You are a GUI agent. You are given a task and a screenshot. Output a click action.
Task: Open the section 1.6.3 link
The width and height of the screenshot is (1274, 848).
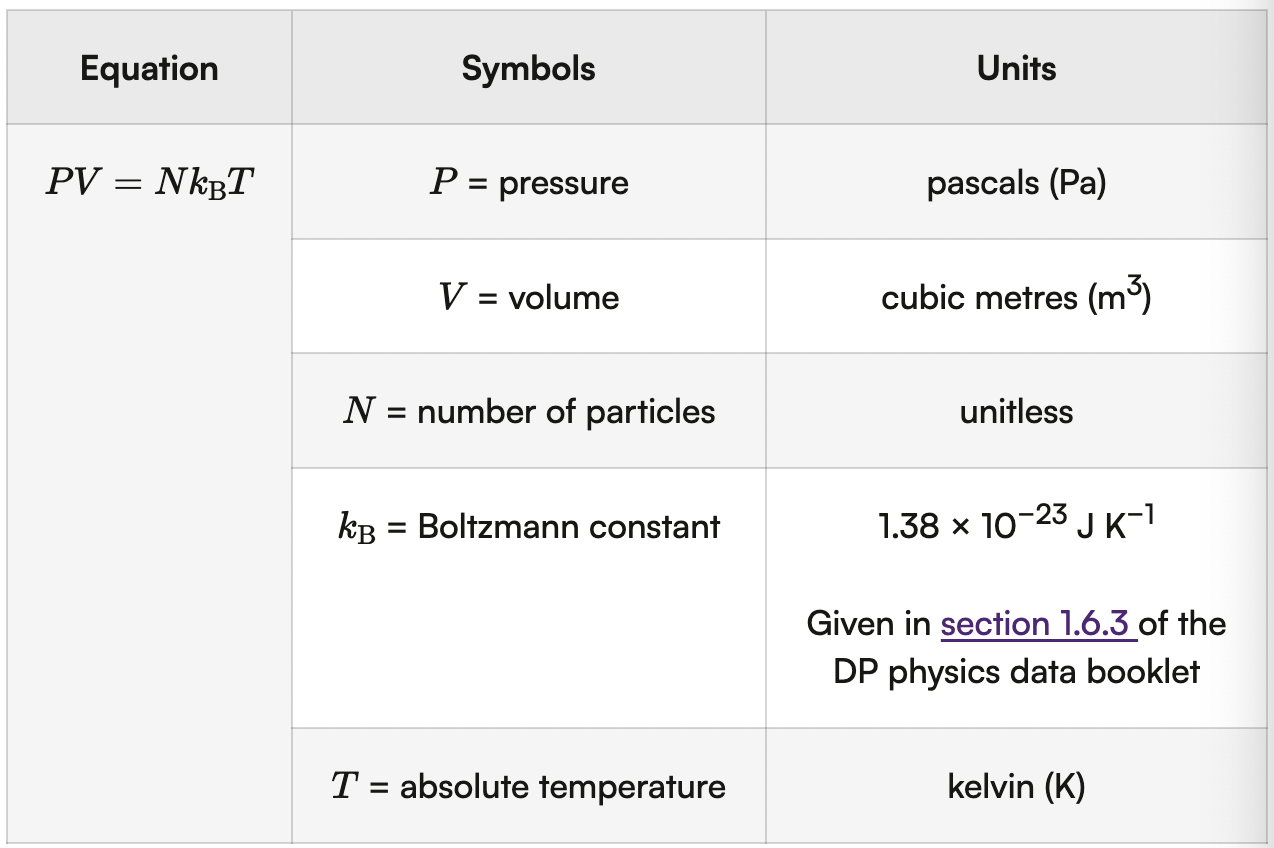pos(1036,624)
